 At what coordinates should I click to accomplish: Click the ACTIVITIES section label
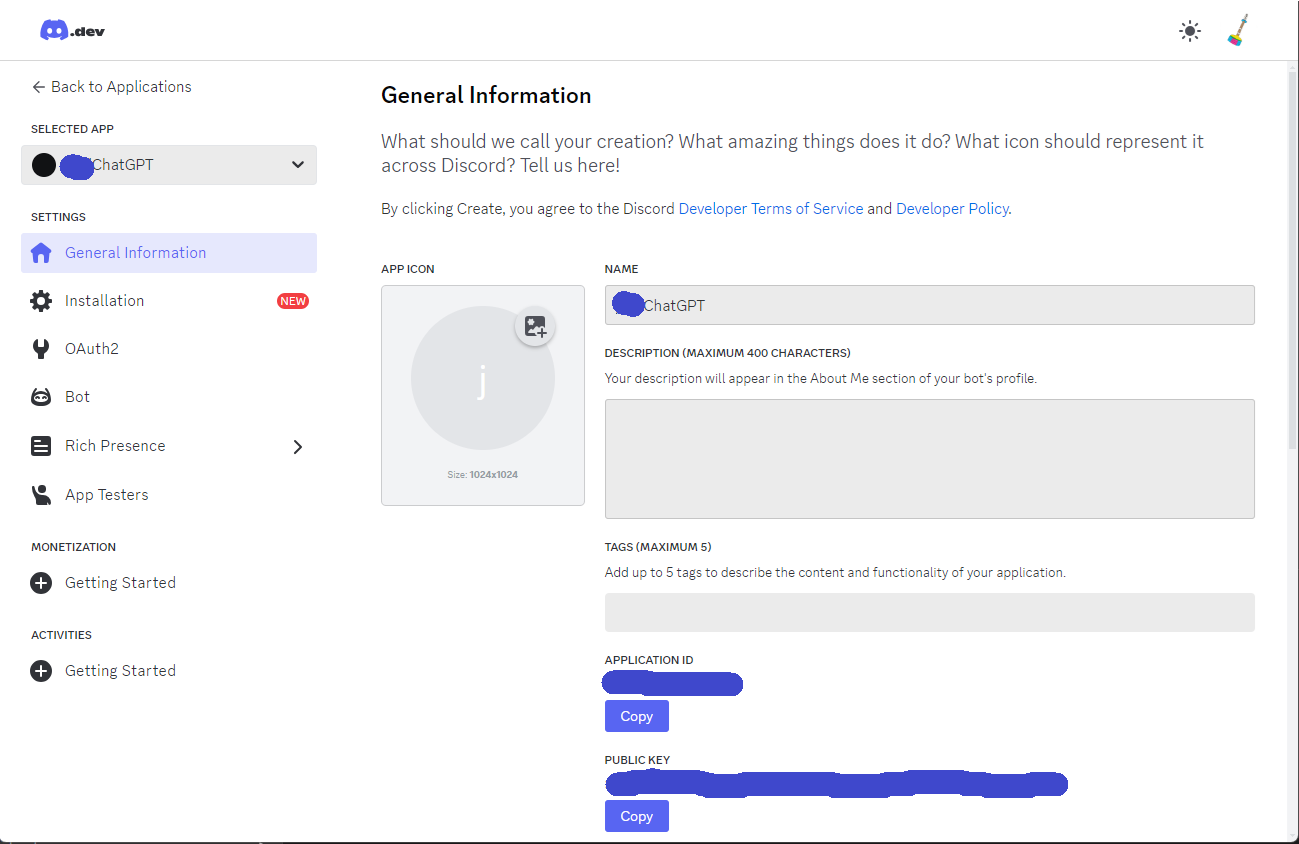(61, 635)
